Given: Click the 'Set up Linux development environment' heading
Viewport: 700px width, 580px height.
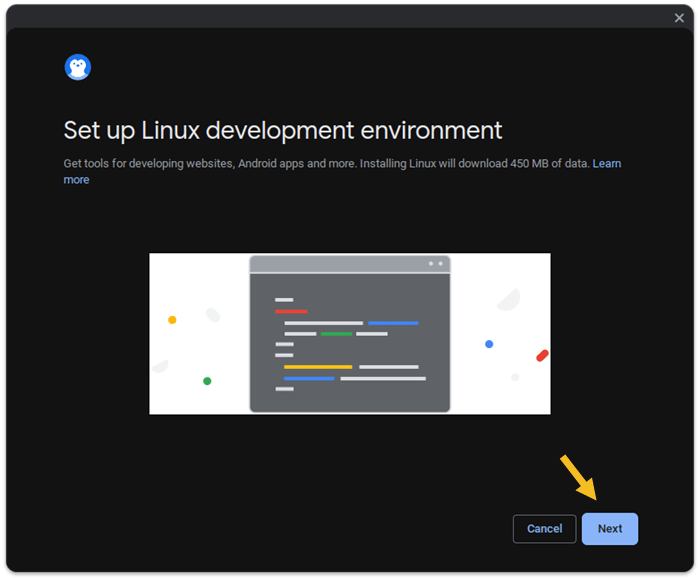Looking at the screenshot, I should click(283, 130).
